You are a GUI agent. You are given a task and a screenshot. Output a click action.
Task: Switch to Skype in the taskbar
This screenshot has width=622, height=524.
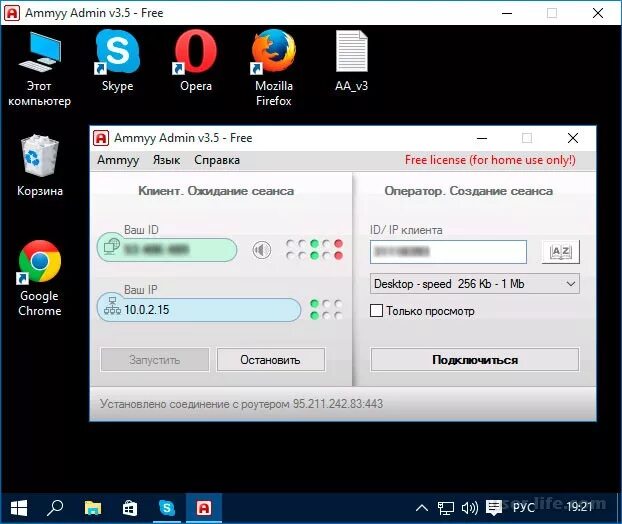point(167,508)
